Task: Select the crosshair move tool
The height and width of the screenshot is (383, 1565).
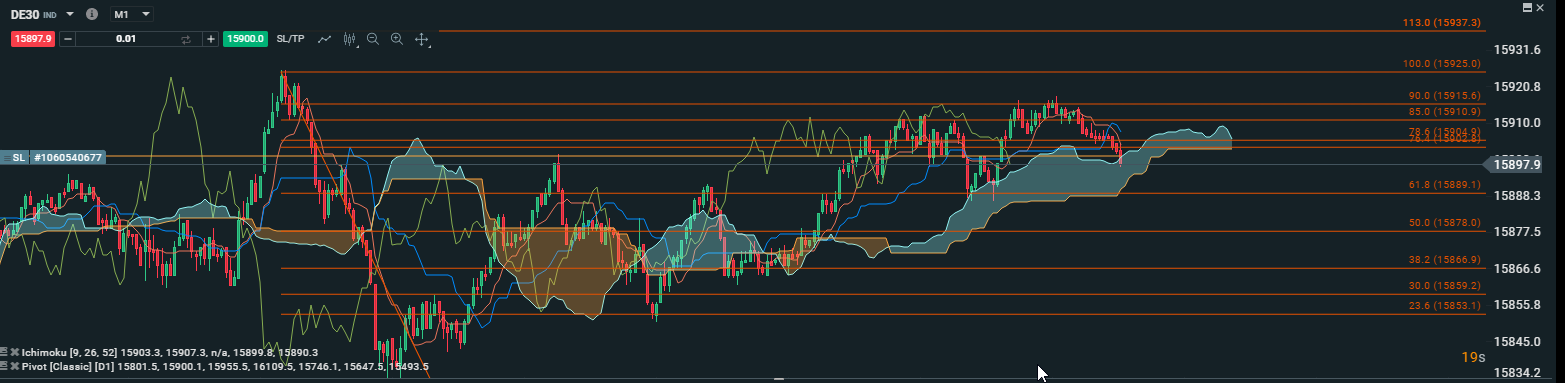Action: pos(422,40)
